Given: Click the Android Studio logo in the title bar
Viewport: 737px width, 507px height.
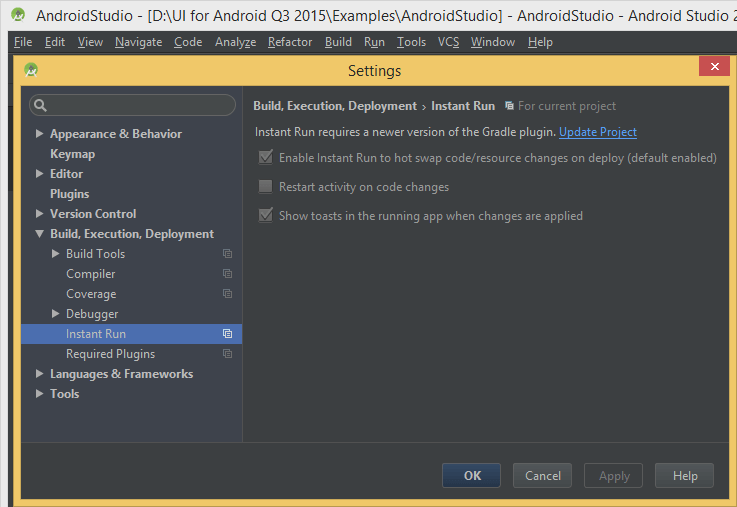Looking at the screenshot, I should 18,15.
